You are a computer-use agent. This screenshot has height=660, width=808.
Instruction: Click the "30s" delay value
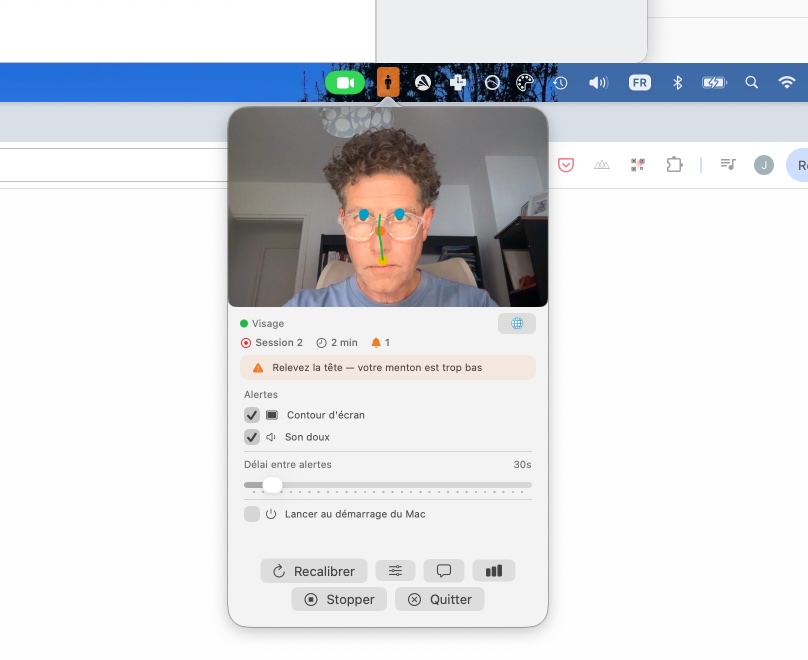pyautogui.click(x=522, y=464)
